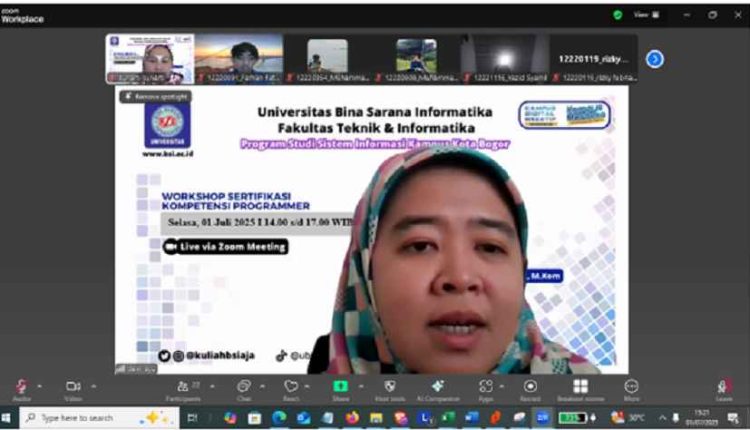Select the 12220908 Muhammad participant thumbnail
The width and height of the screenshot is (750, 430).
(416, 59)
